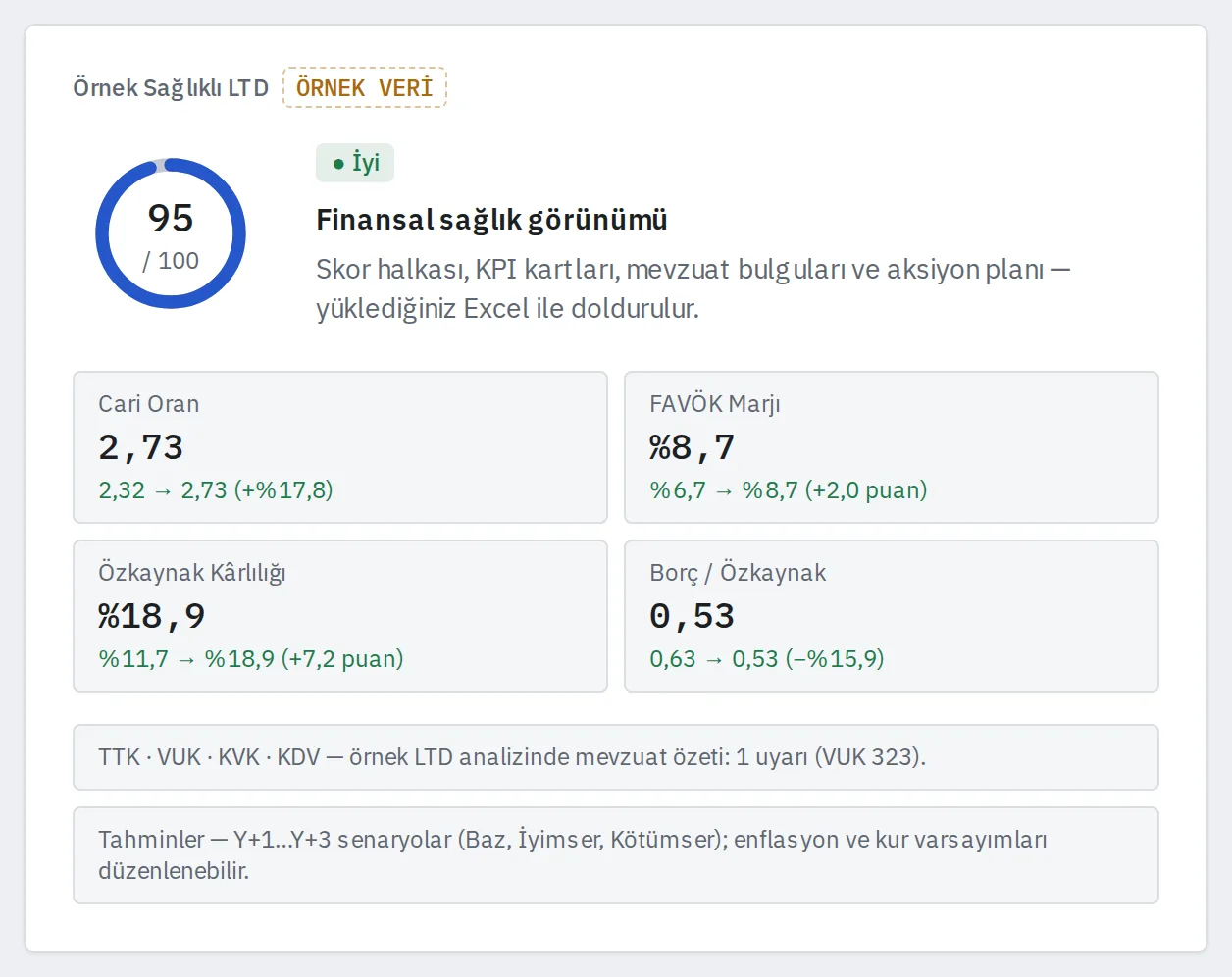Click the trend text %6,7 → %8,7 (+2,0 puan)
Screen dimensions: 1232x977
(789, 489)
